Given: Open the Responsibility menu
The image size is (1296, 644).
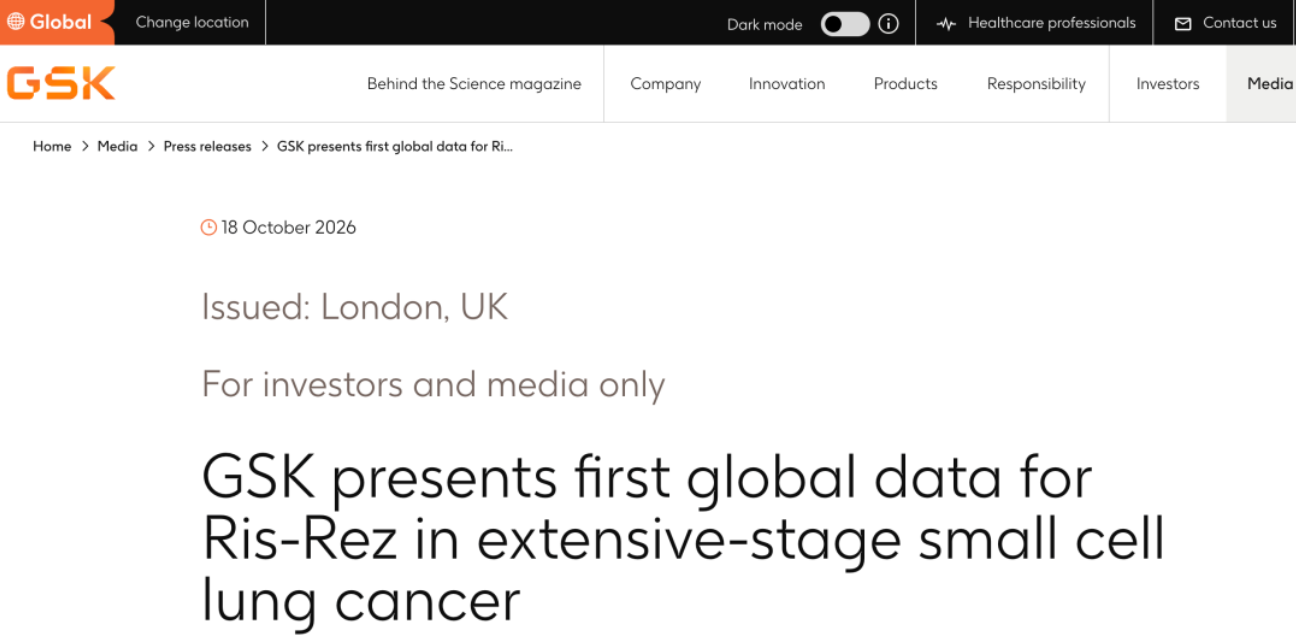Looking at the screenshot, I should pyautogui.click(x=1036, y=84).
